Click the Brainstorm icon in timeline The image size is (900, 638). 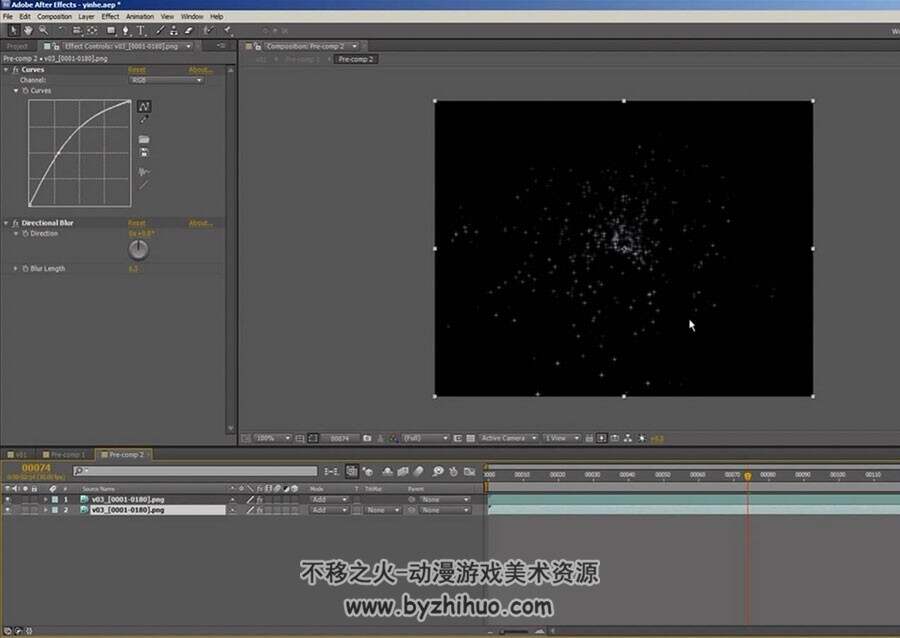pyautogui.click(x=438, y=471)
